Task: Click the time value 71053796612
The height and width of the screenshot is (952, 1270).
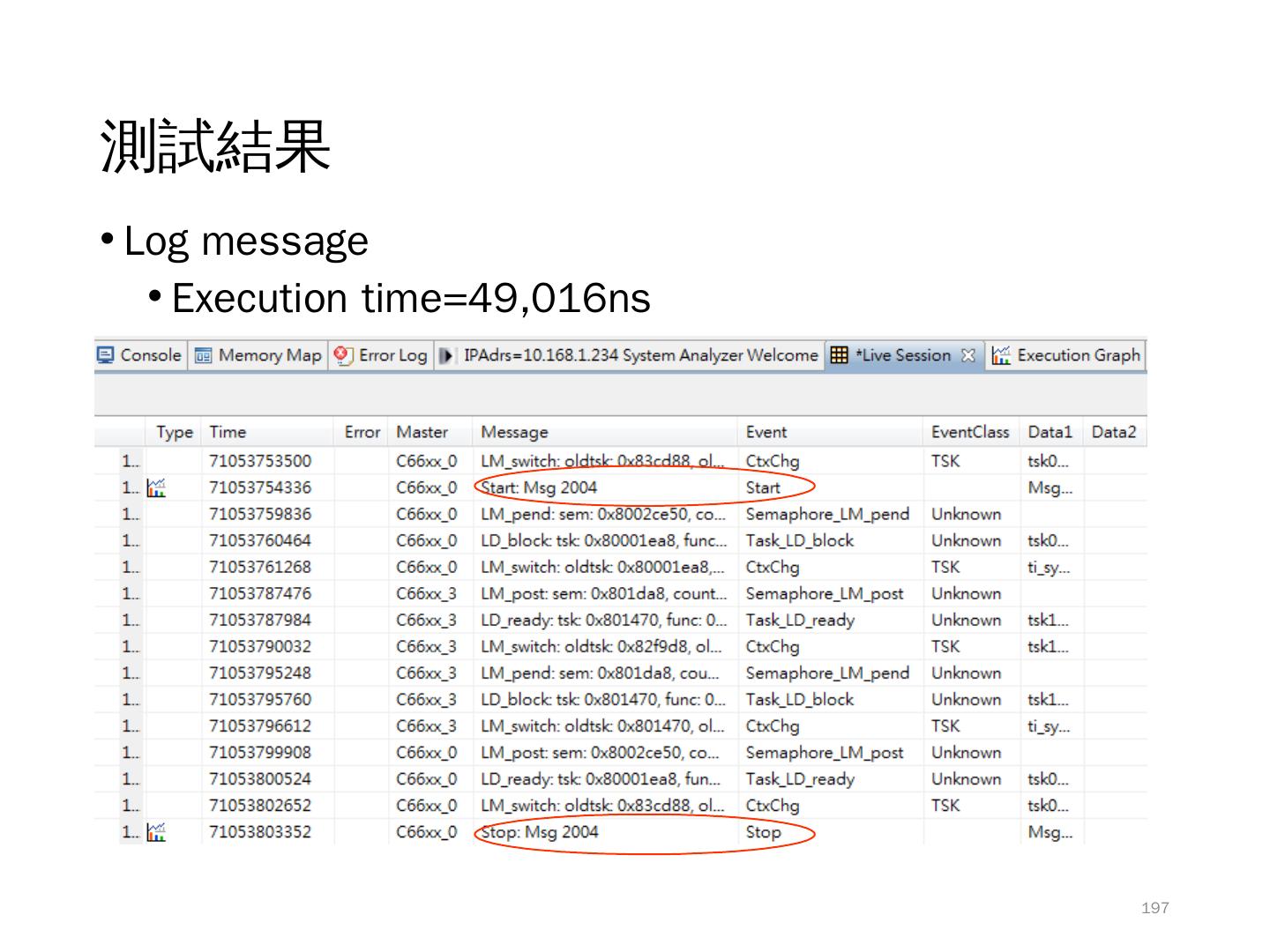Action: tap(260, 725)
